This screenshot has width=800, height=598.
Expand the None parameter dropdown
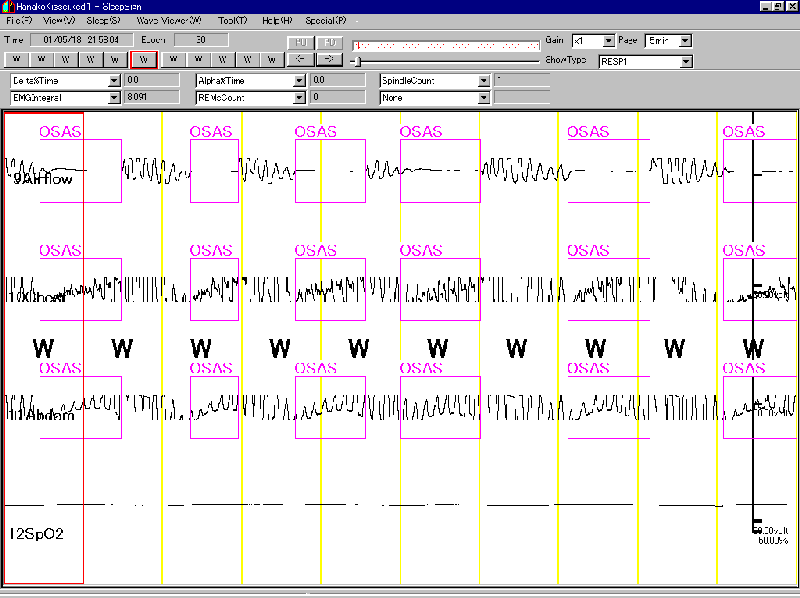click(484, 97)
